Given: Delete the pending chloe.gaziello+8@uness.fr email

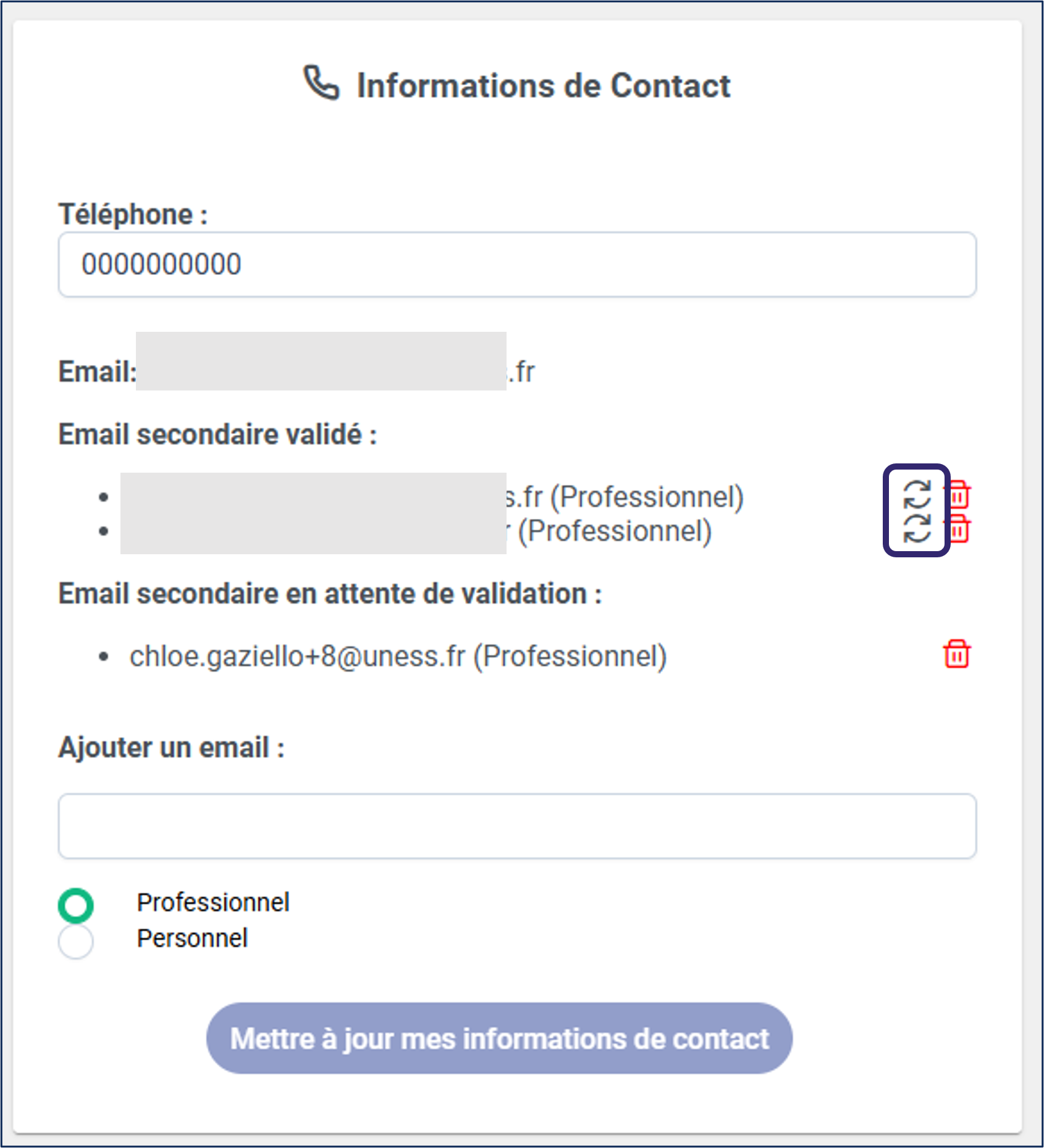Looking at the screenshot, I should (x=957, y=654).
